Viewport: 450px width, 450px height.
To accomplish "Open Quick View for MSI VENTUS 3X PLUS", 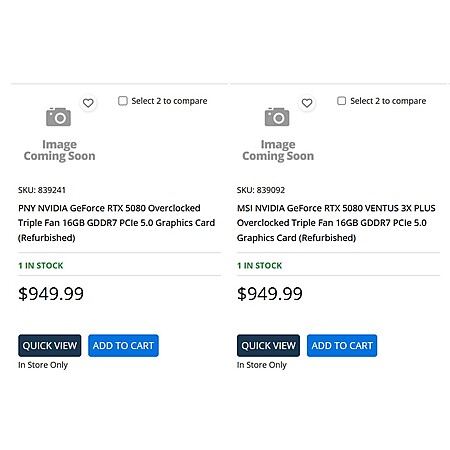I will coord(268,345).
